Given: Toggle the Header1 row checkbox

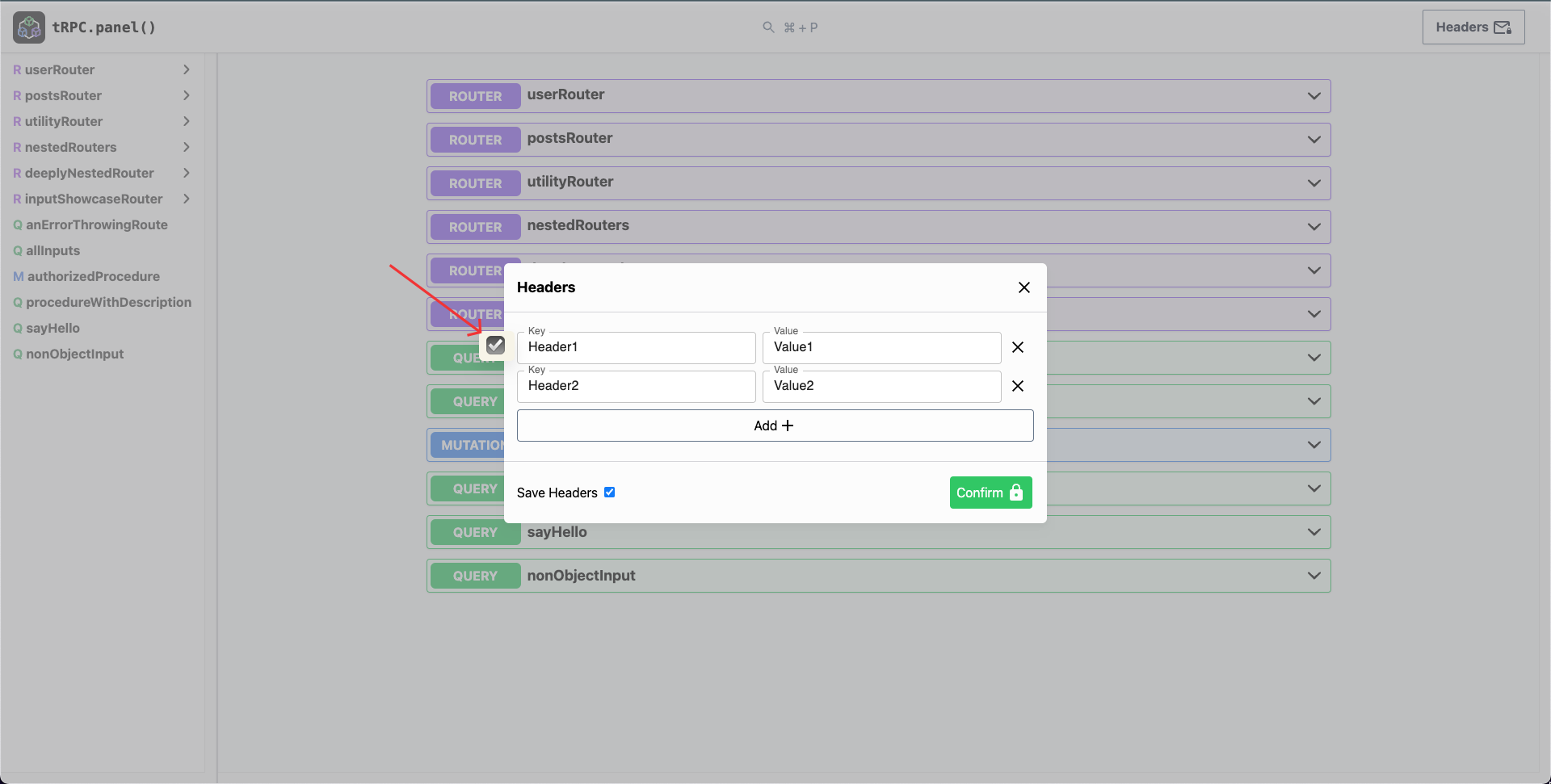Looking at the screenshot, I should [x=495, y=346].
